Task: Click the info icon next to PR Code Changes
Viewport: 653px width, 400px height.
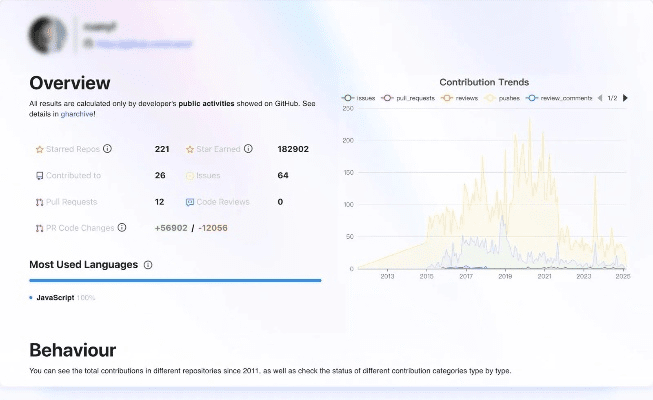Action: tap(122, 227)
